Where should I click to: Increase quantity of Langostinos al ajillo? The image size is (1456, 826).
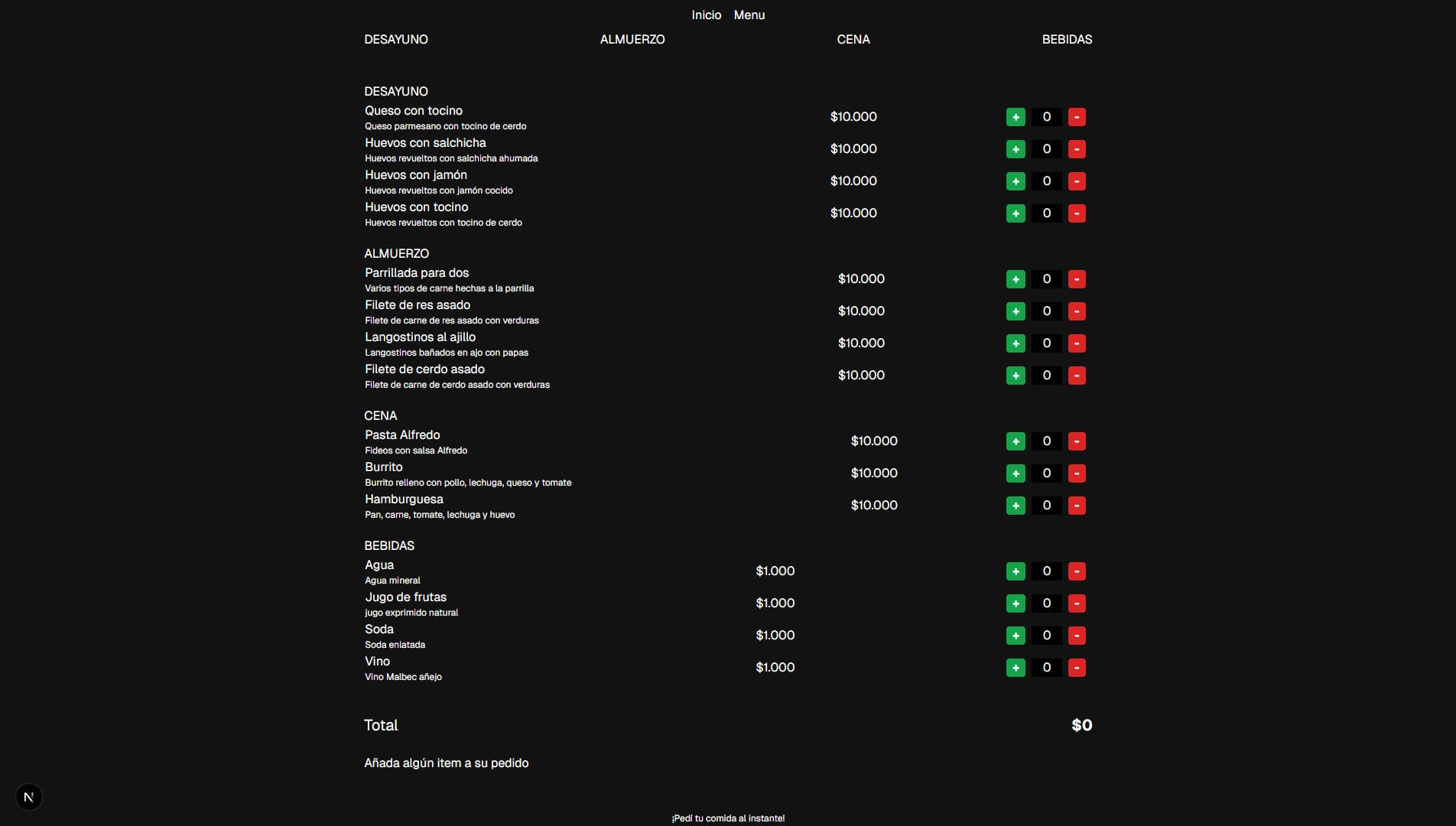click(1016, 343)
